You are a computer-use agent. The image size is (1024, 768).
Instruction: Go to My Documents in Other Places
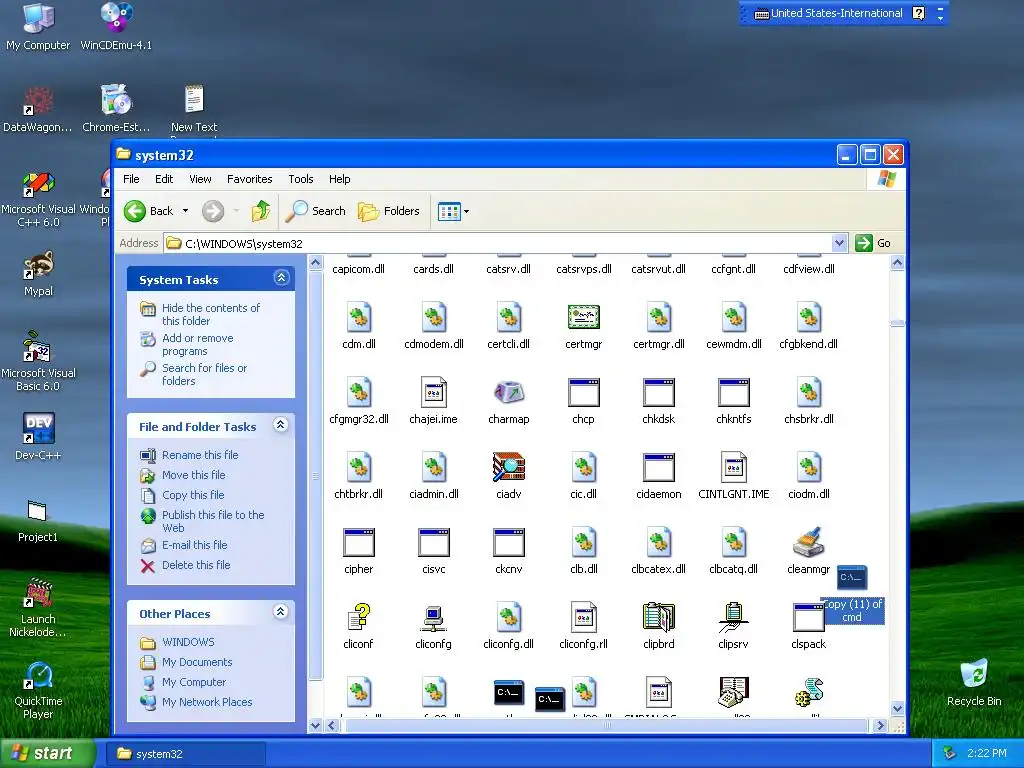(x=197, y=662)
